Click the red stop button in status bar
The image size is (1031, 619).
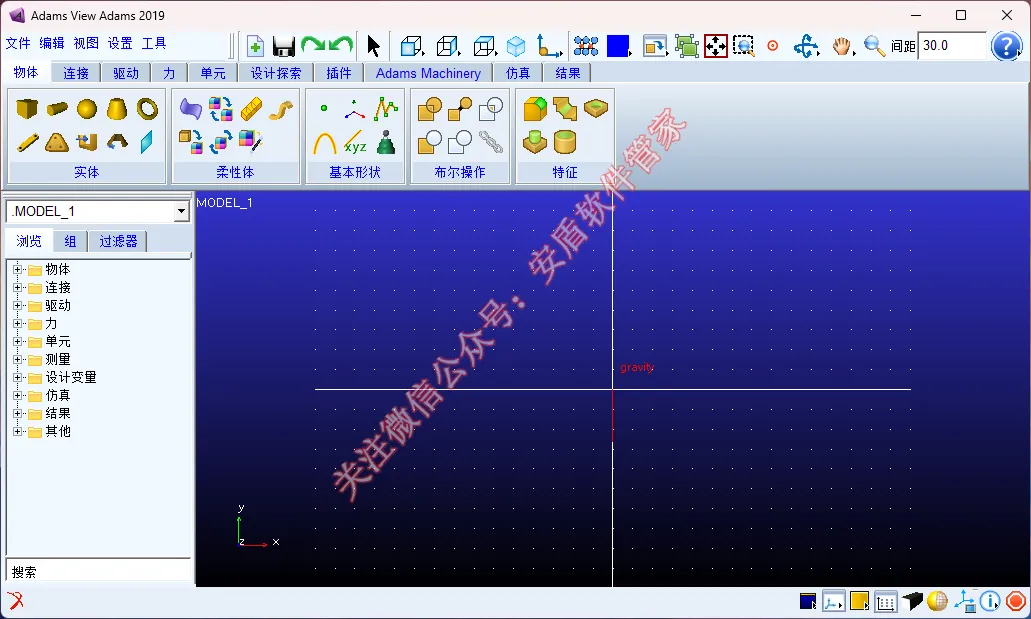coord(1016,601)
